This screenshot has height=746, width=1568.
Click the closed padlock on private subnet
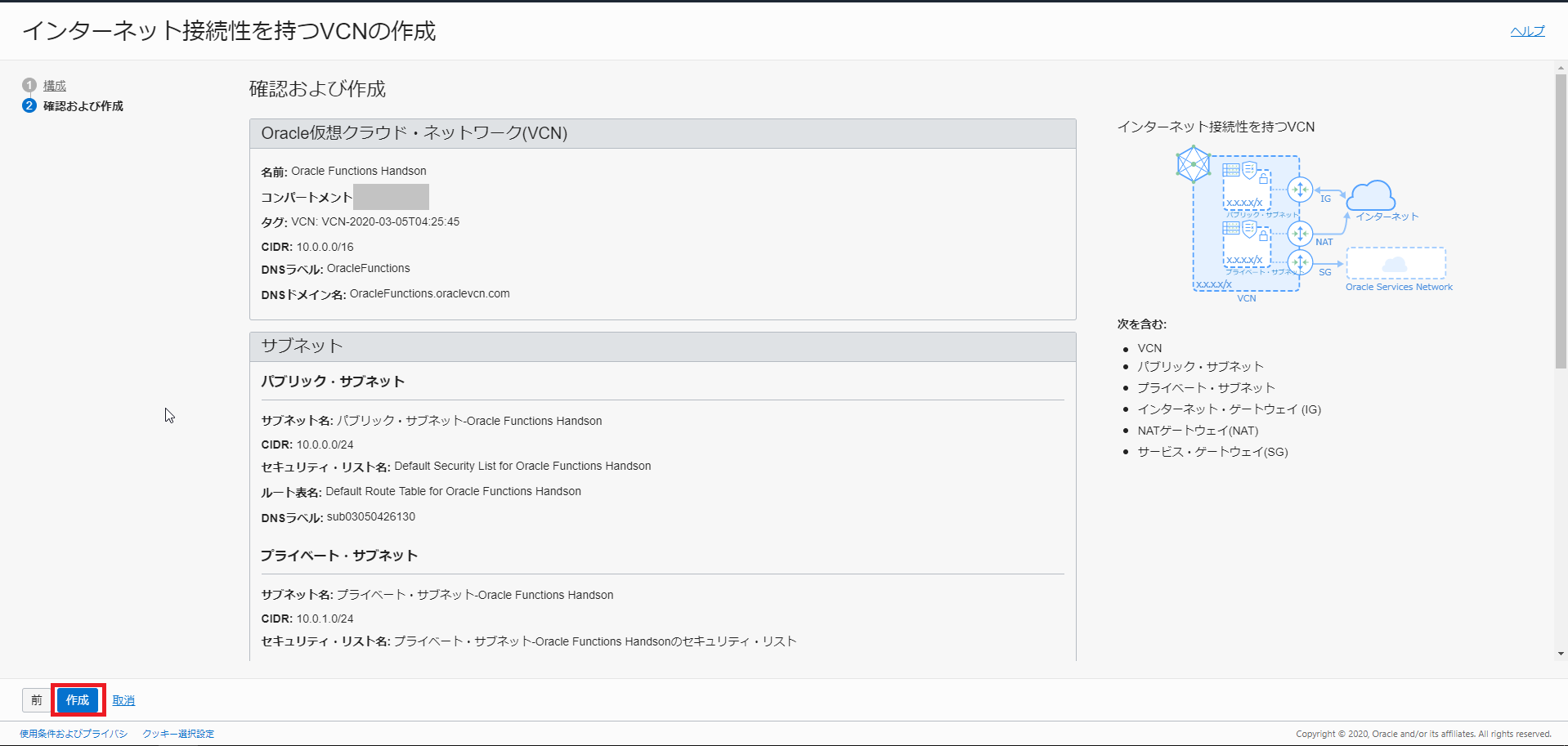(x=1263, y=235)
